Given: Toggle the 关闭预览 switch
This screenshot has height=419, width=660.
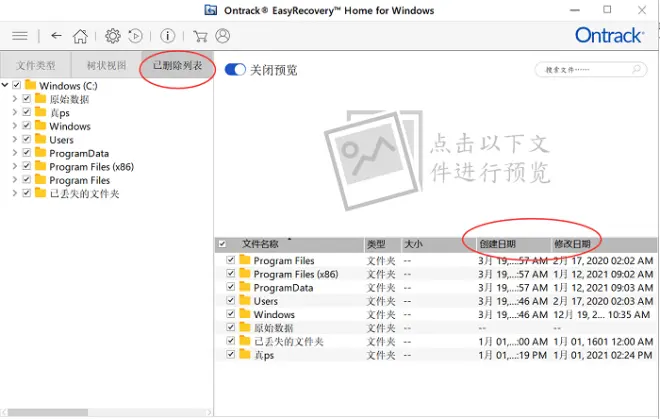Looking at the screenshot, I should tap(235, 69).
